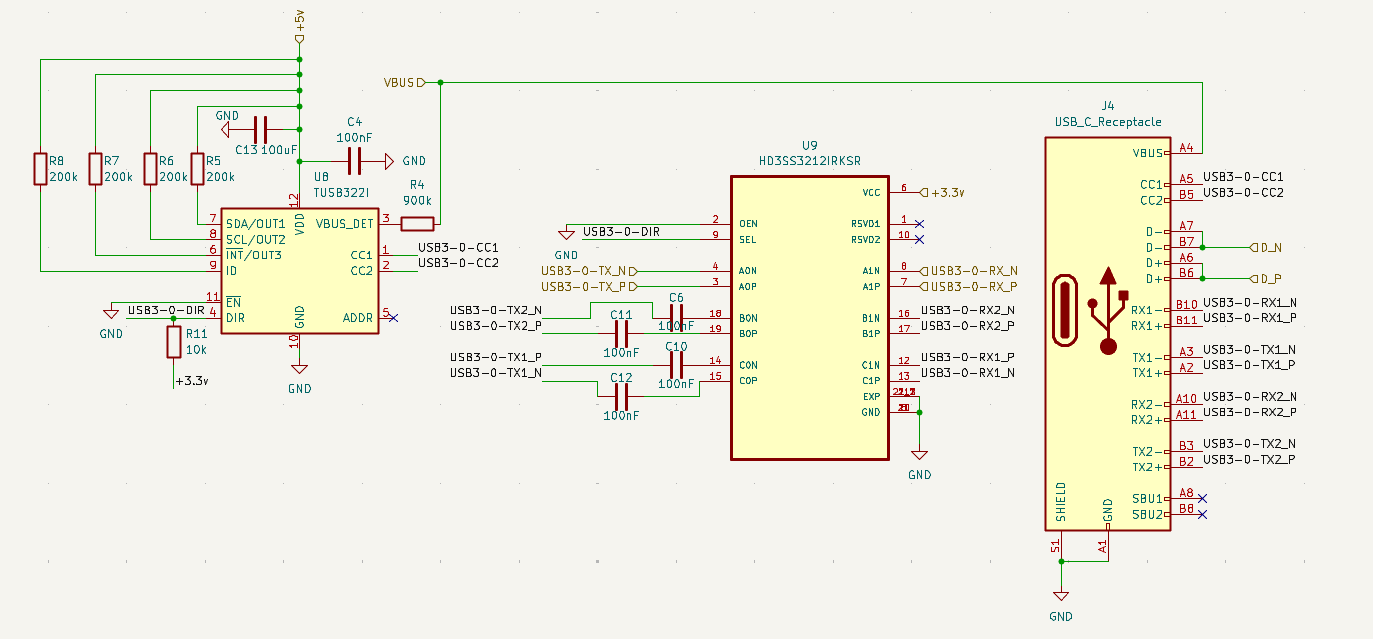Select the C13 100uF capacitor symbol

[x=261, y=130]
